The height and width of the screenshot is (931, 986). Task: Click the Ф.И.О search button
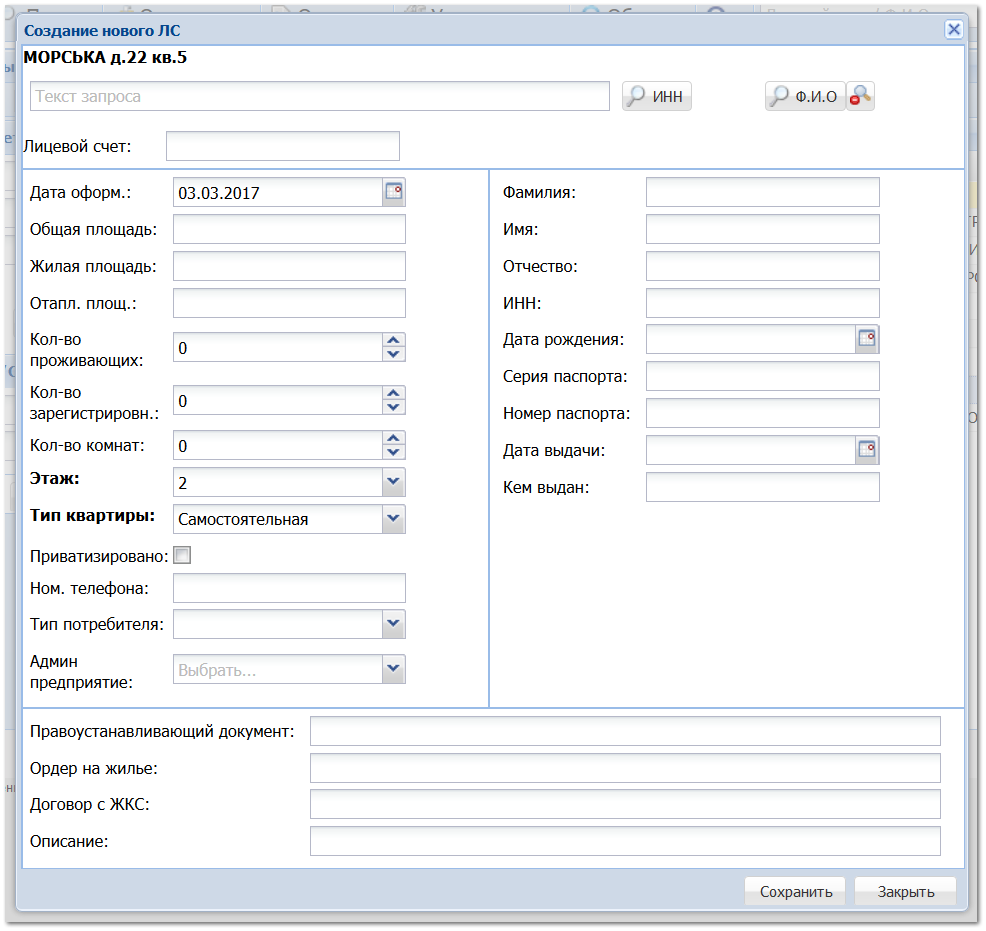point(805,96)
